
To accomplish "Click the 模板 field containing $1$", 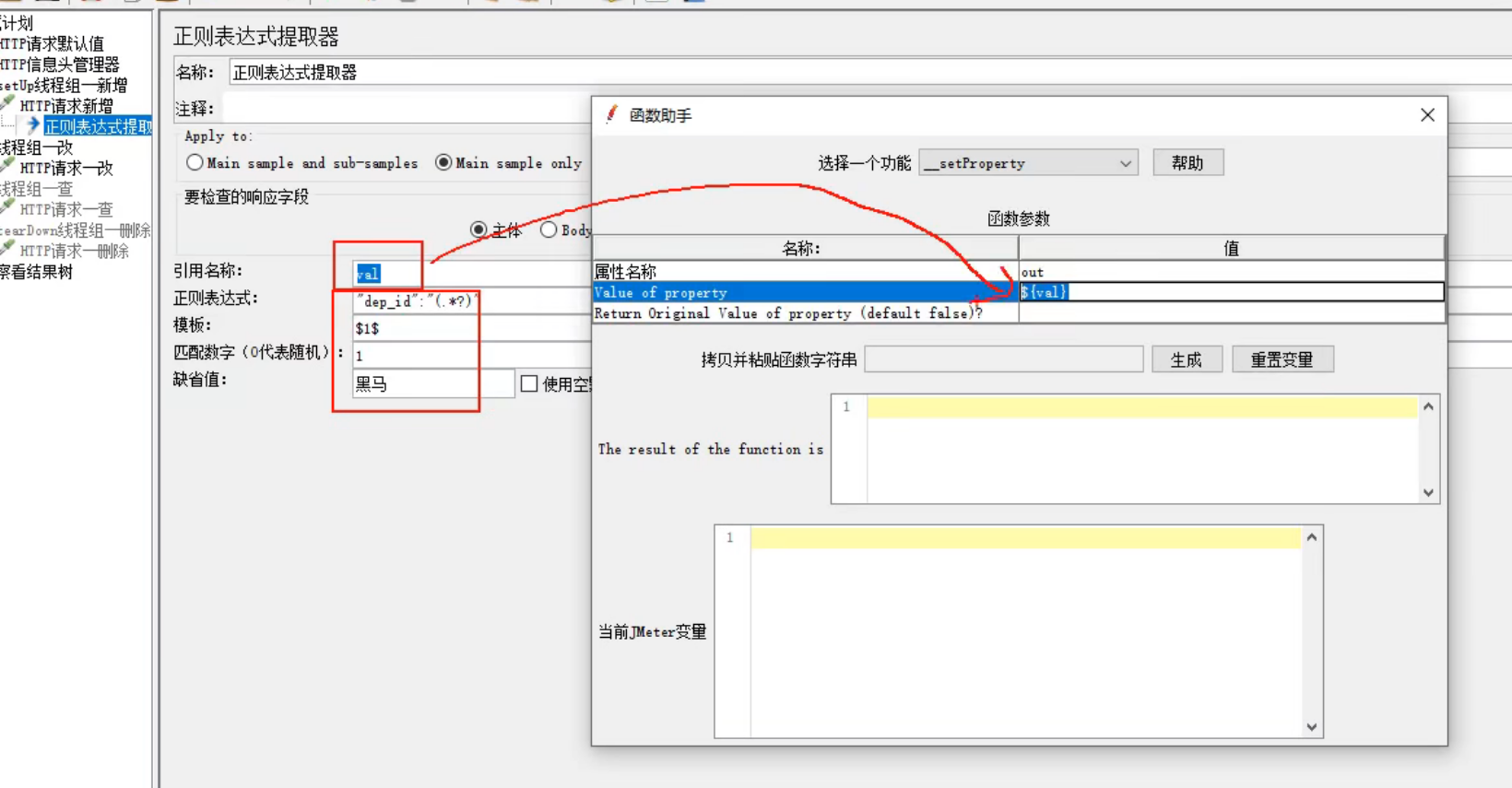I will (472, 327).
